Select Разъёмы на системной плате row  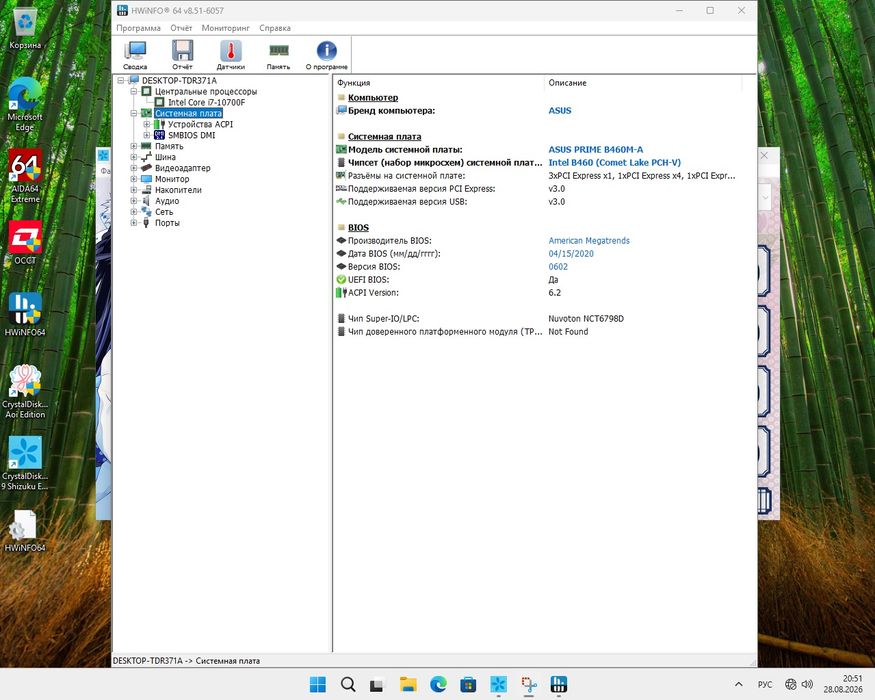tap(539, 175)
